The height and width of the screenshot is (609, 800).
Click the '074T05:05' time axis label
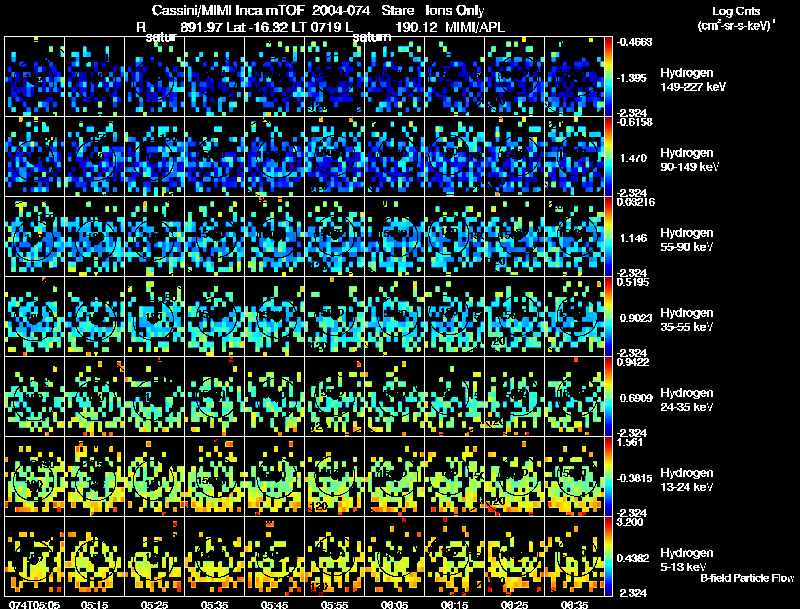(x=34, y=605)
